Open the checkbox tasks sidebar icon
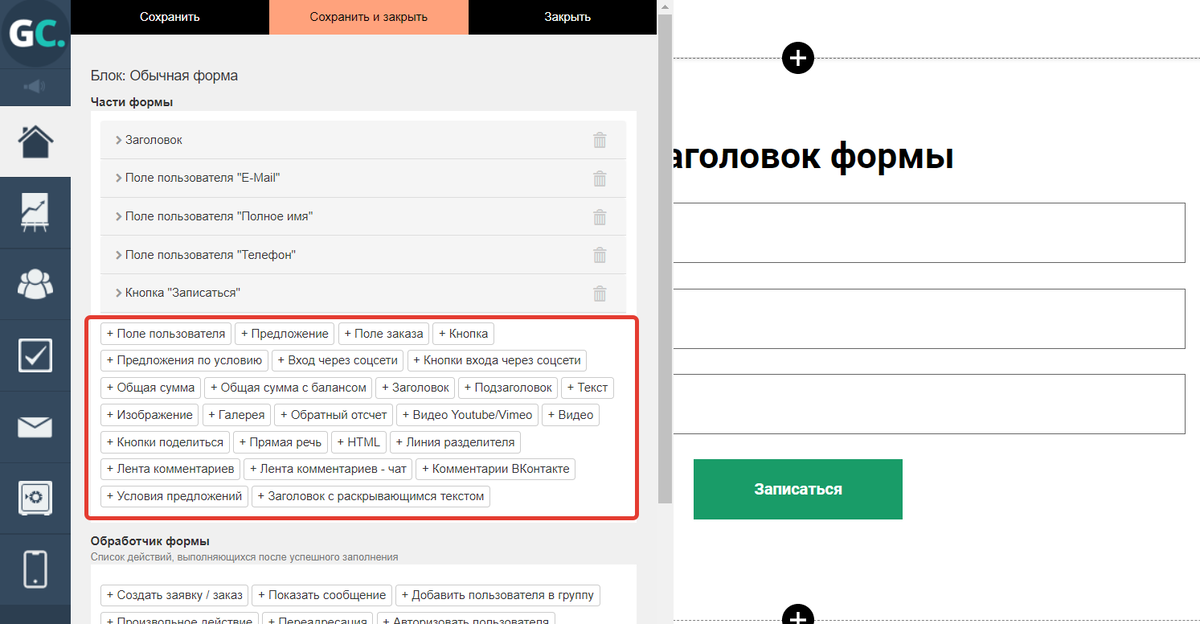The width and height of the screenshot is (1200, 624). [35, 356]
